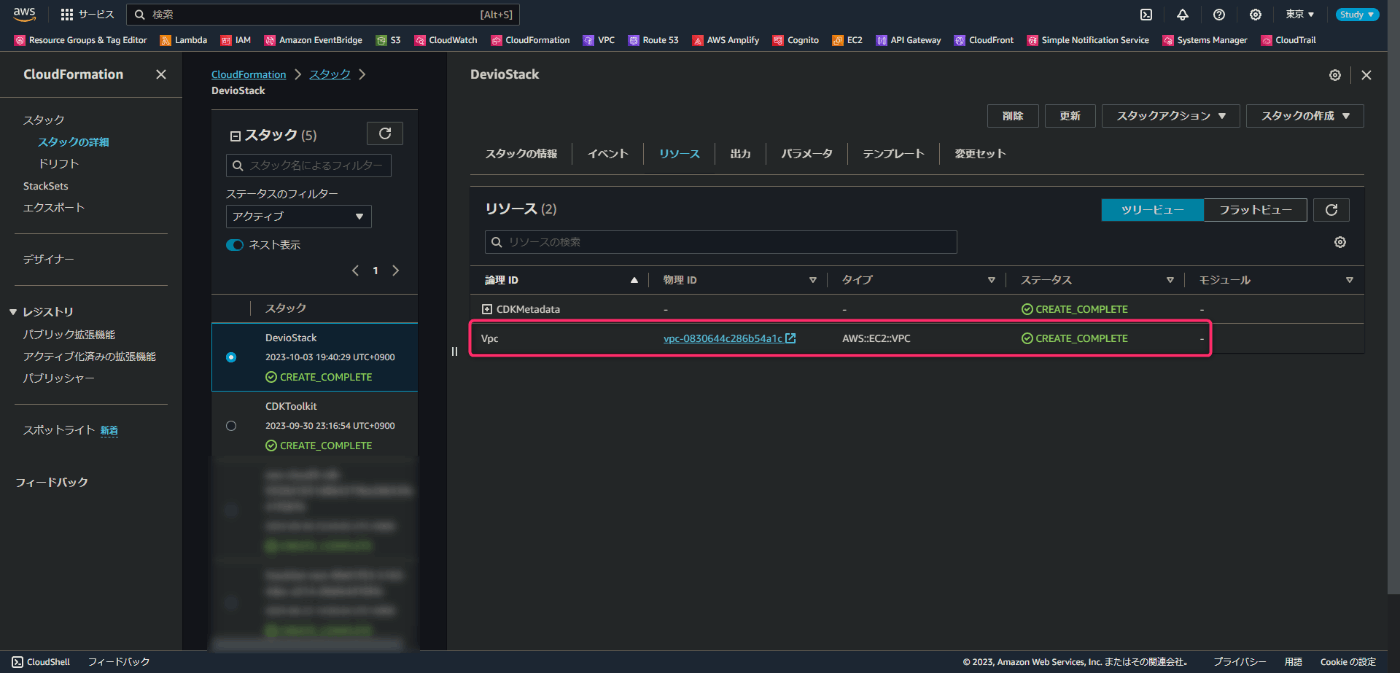Open Route 53 bookmark
The height and width of the screenshot is (673, 1400).
653,40
